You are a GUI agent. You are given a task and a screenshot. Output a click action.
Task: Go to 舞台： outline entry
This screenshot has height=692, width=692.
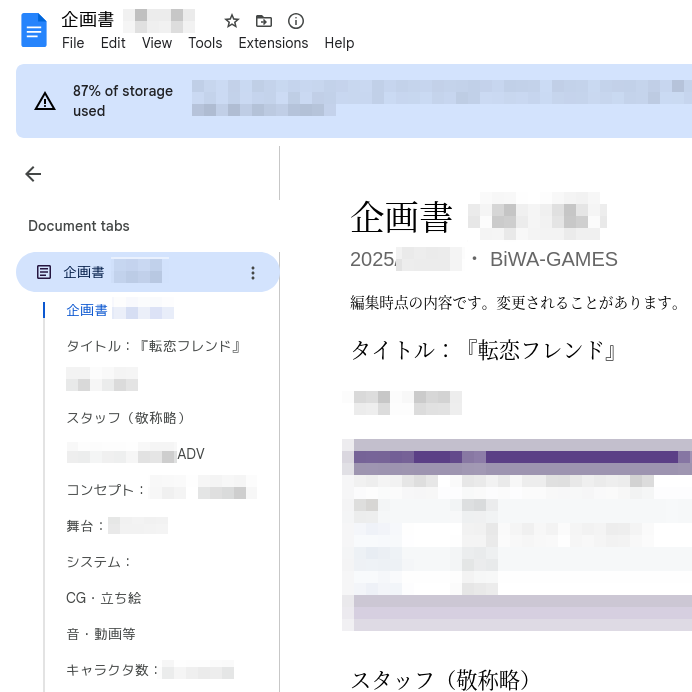click(x=117, y=525)
